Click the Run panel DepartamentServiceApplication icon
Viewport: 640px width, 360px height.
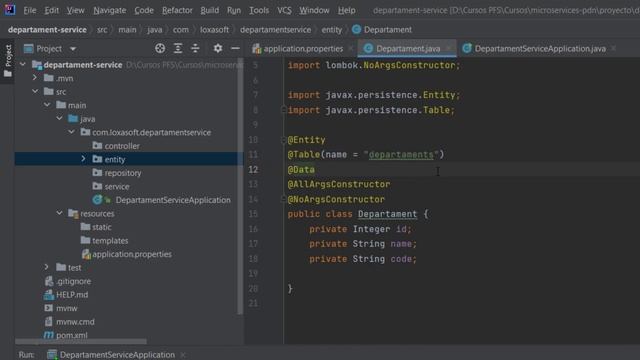pos(52,354)
